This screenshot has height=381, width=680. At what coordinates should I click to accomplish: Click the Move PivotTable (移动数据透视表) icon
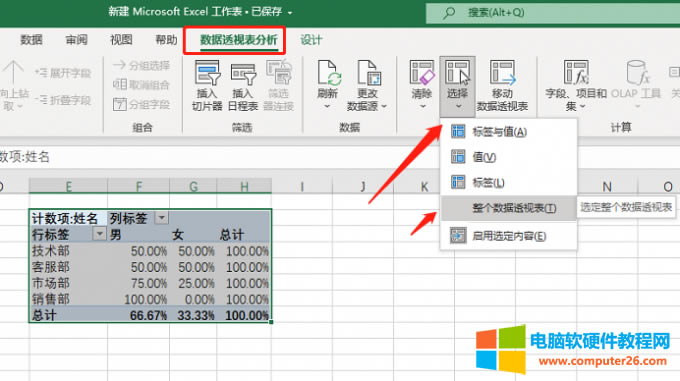point(502,73)
